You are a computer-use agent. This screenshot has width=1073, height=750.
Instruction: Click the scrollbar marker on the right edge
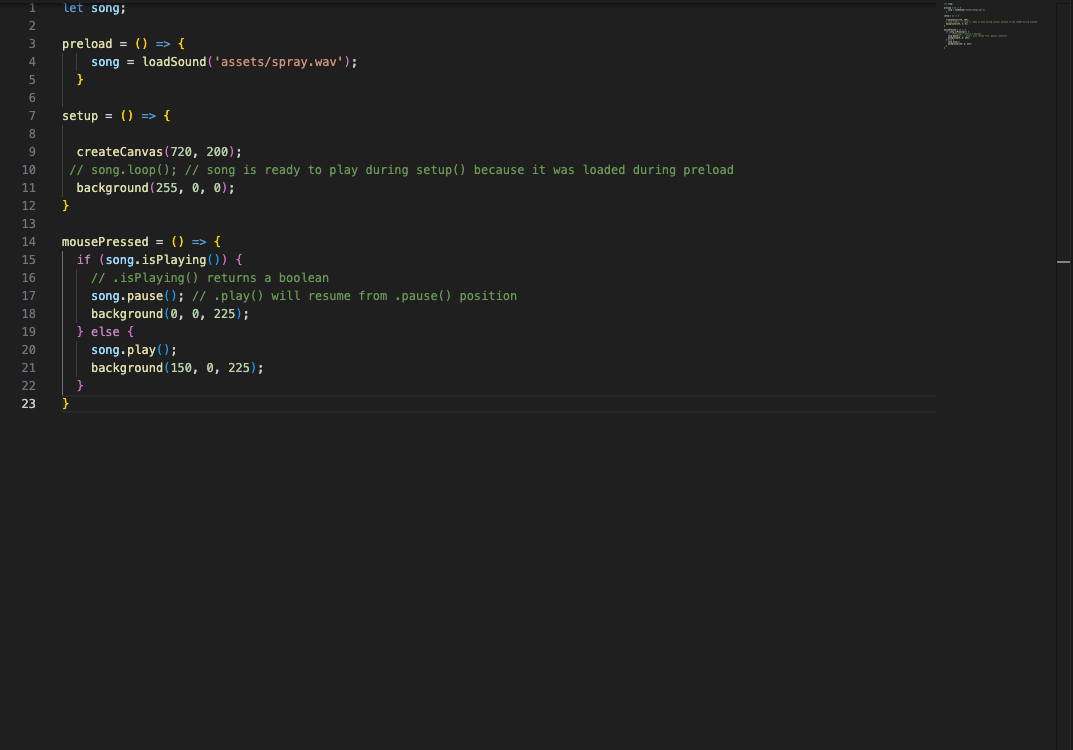[x=1063, y=260]
